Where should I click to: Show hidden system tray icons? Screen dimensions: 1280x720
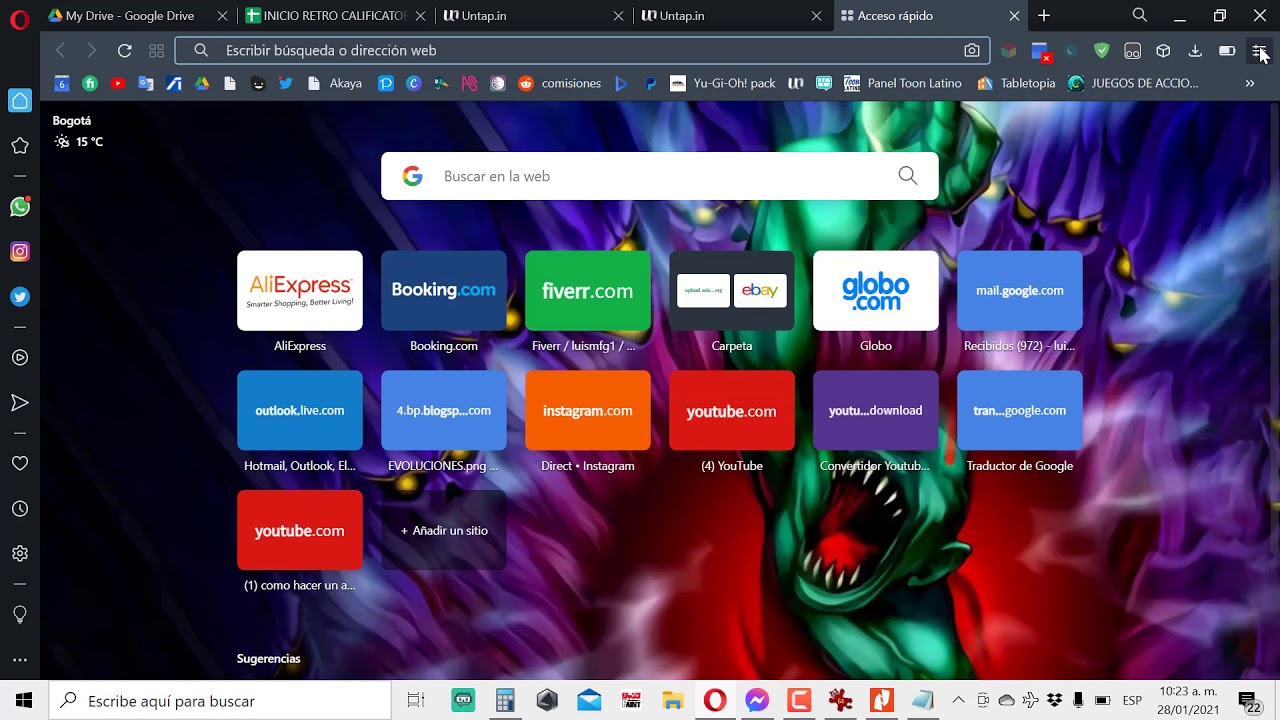click(x=958, y=700)
